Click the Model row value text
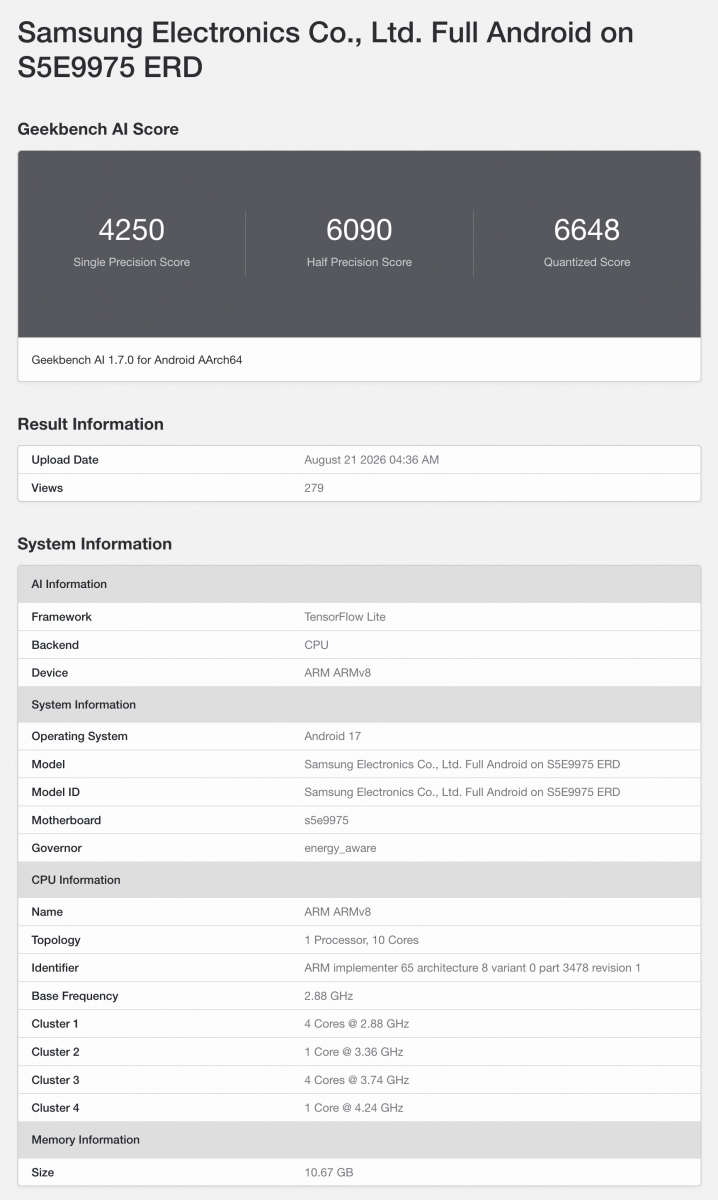Viewport: 718px width, 1200px height. tap(462, 764)
